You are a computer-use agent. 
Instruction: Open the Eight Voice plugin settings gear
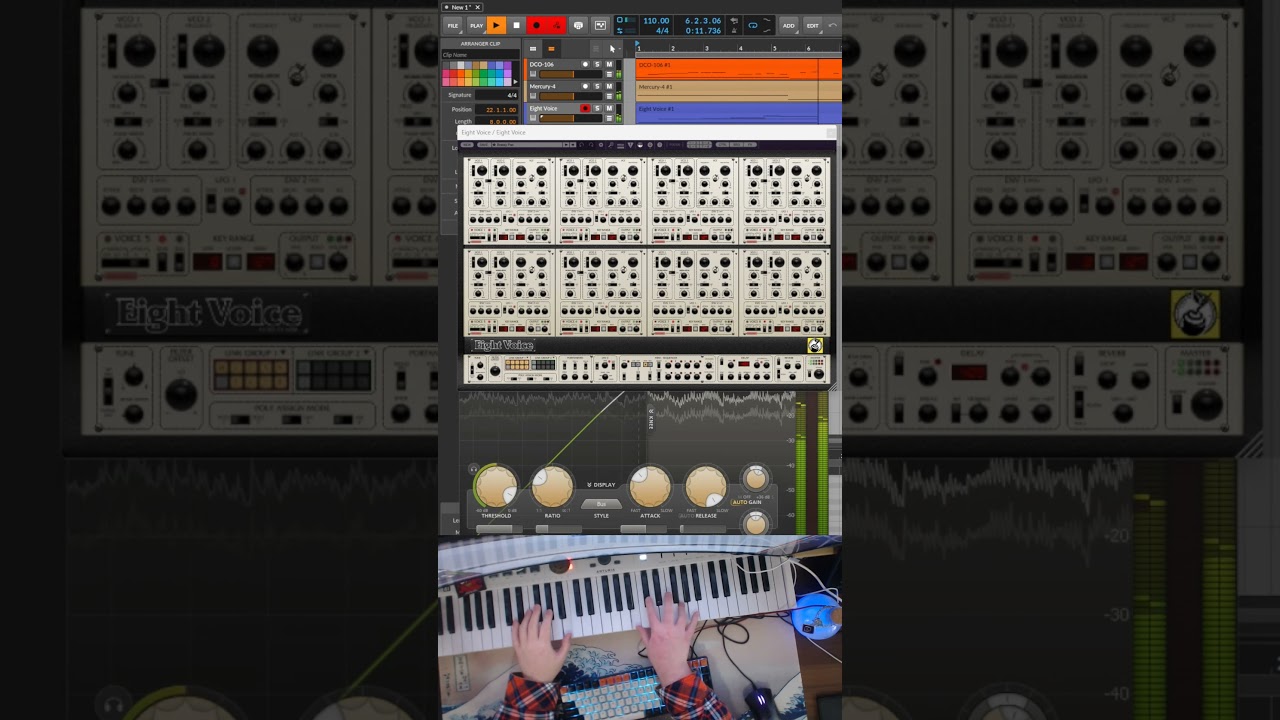(x=601, y=145)
